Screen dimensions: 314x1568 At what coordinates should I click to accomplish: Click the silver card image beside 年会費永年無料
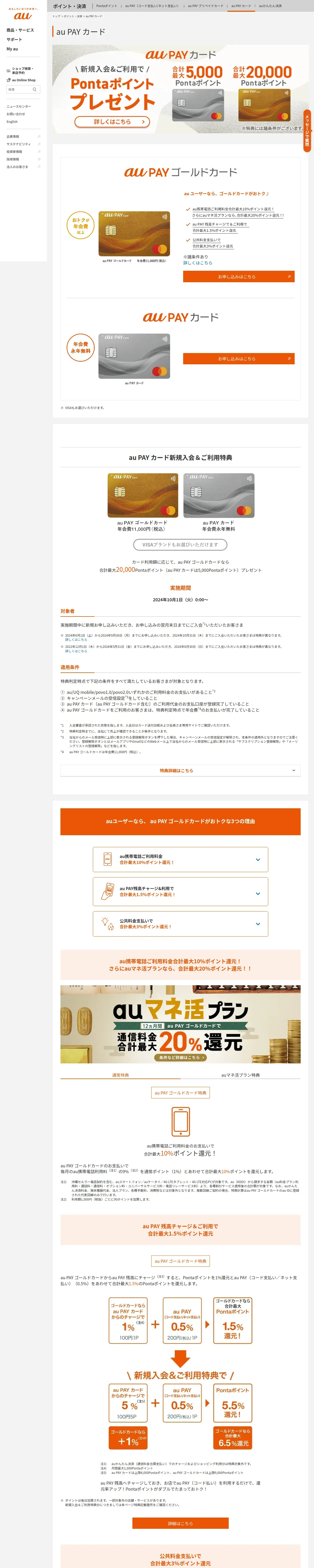[134, 356]
